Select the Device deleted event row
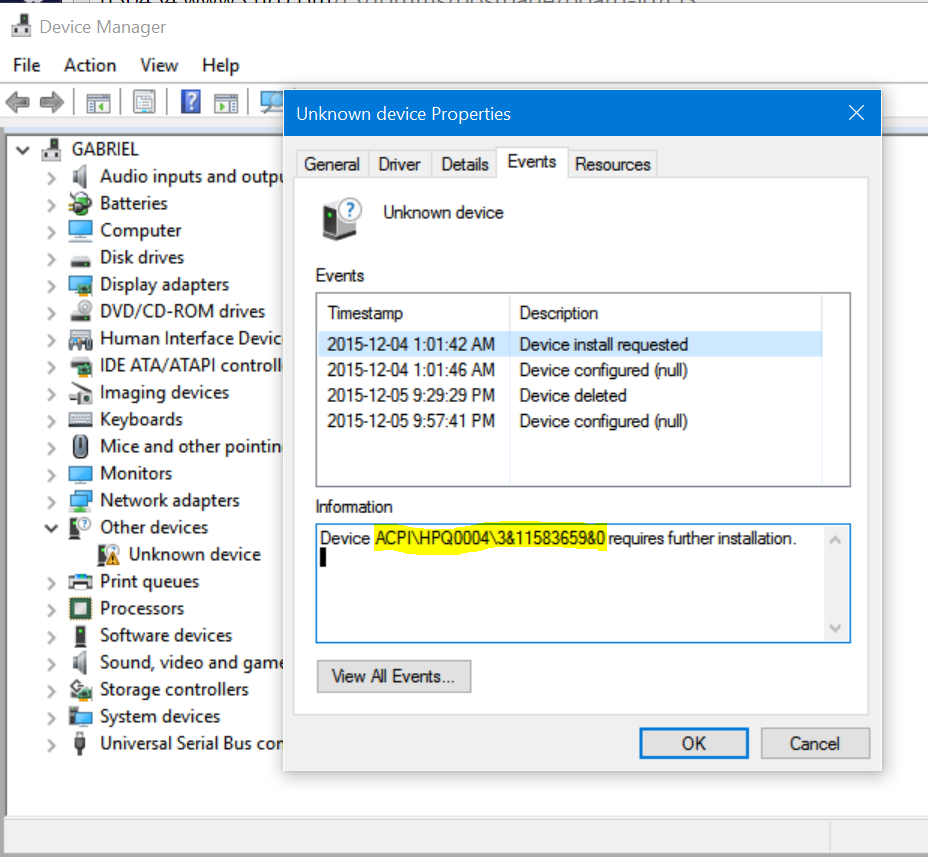 click(x=572, y=396)
